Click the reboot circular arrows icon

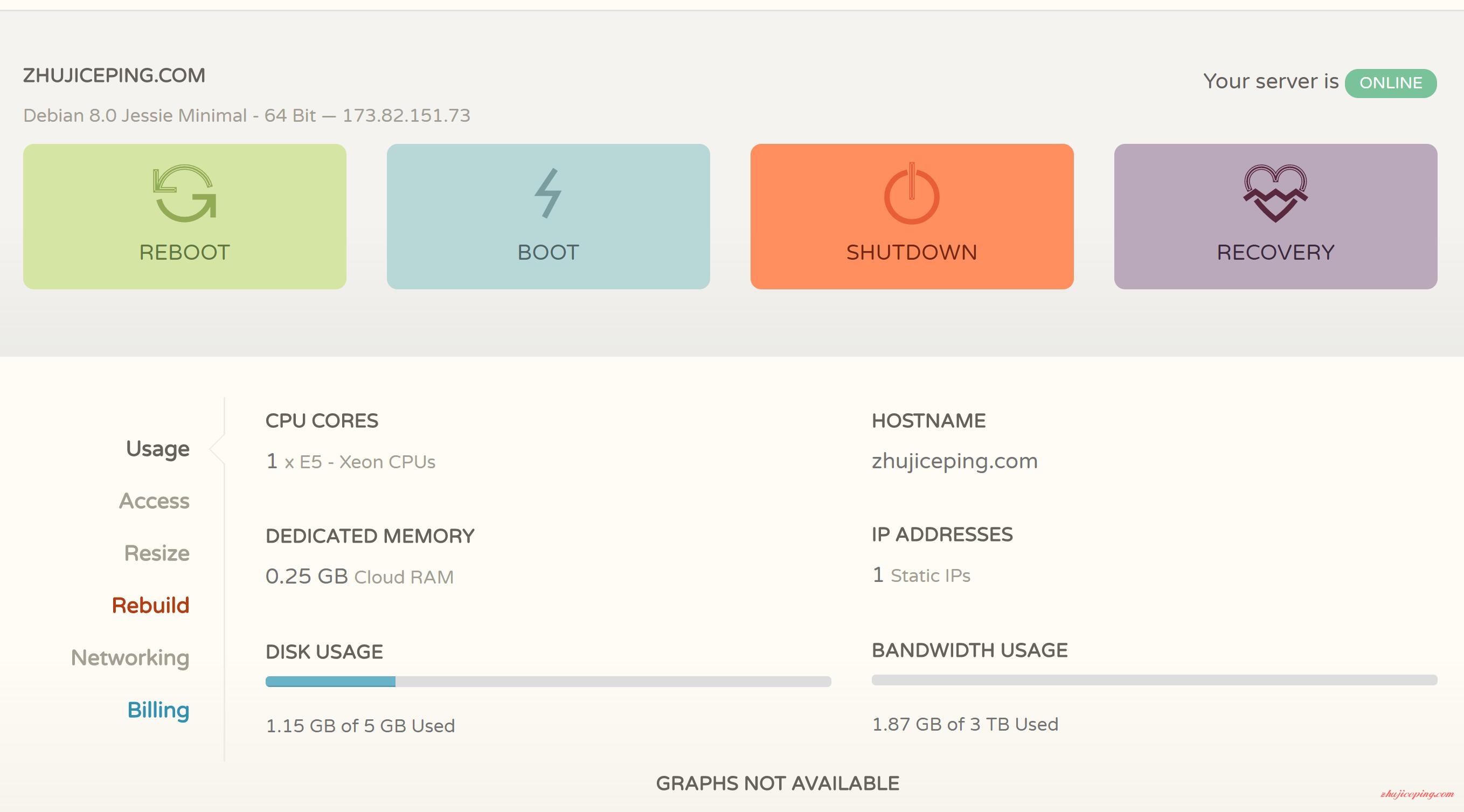click(x=185, y=193)
